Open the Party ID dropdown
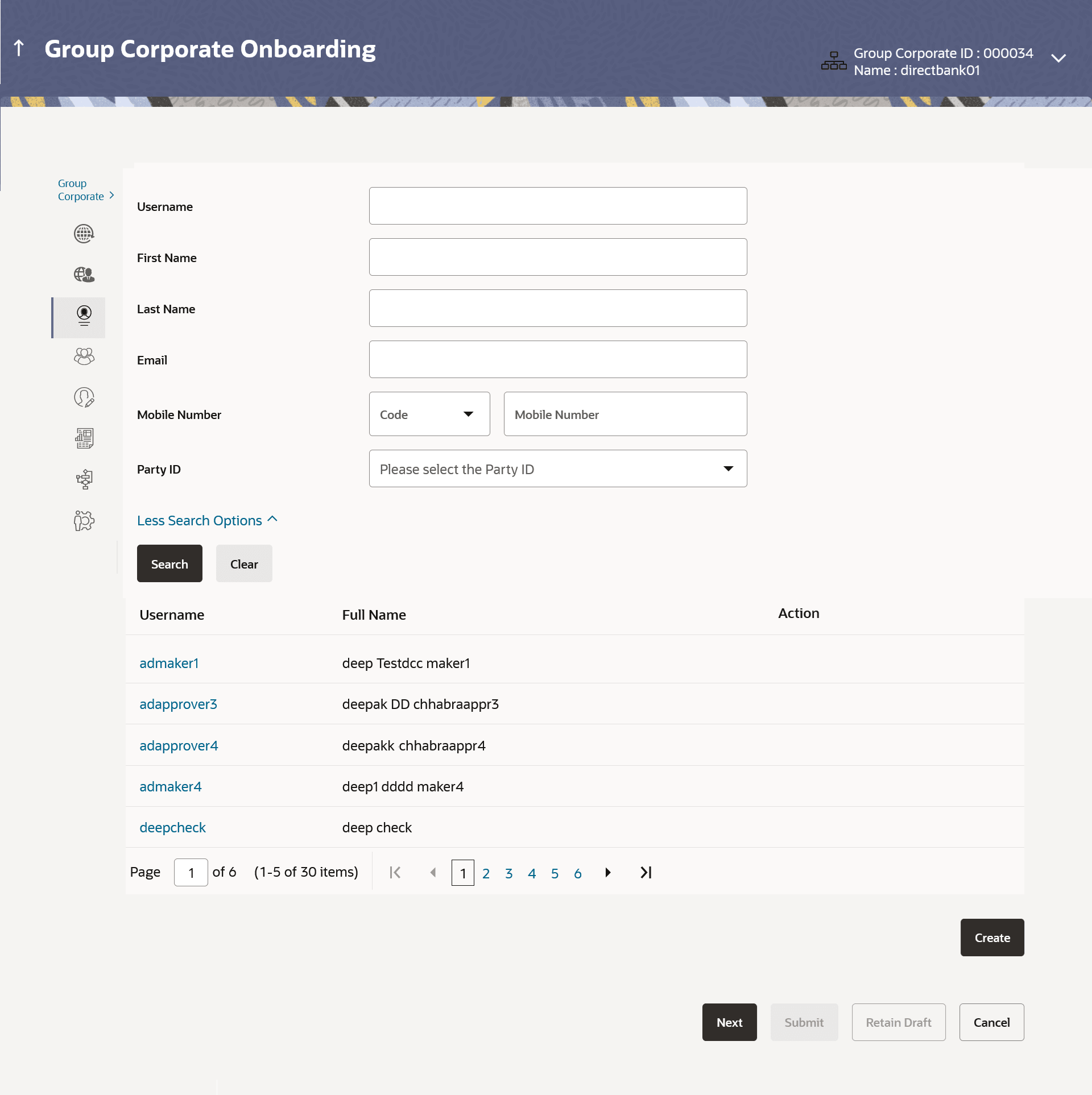The width and height of the screenshot is (1092, 1095). [557, 469]
